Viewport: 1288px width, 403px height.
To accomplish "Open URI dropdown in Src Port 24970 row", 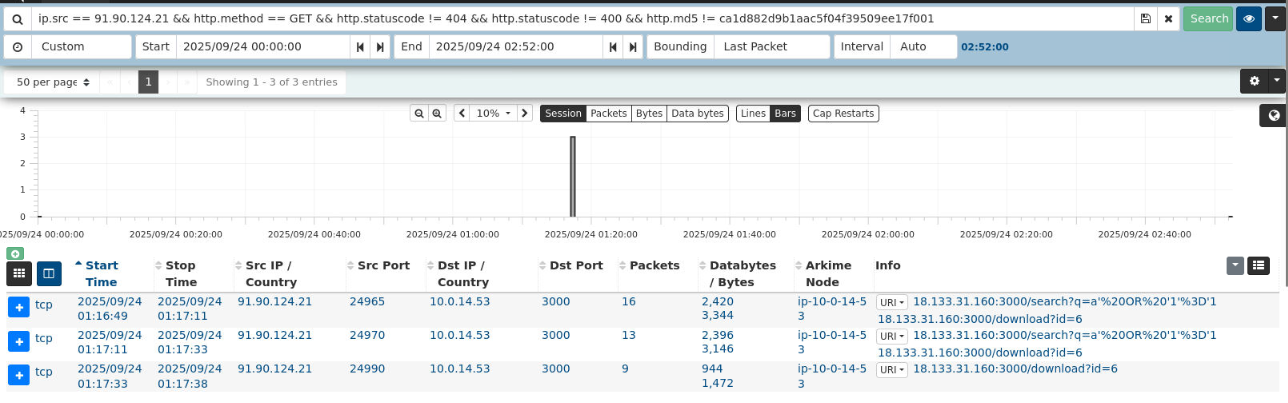I will pos(892,336).
